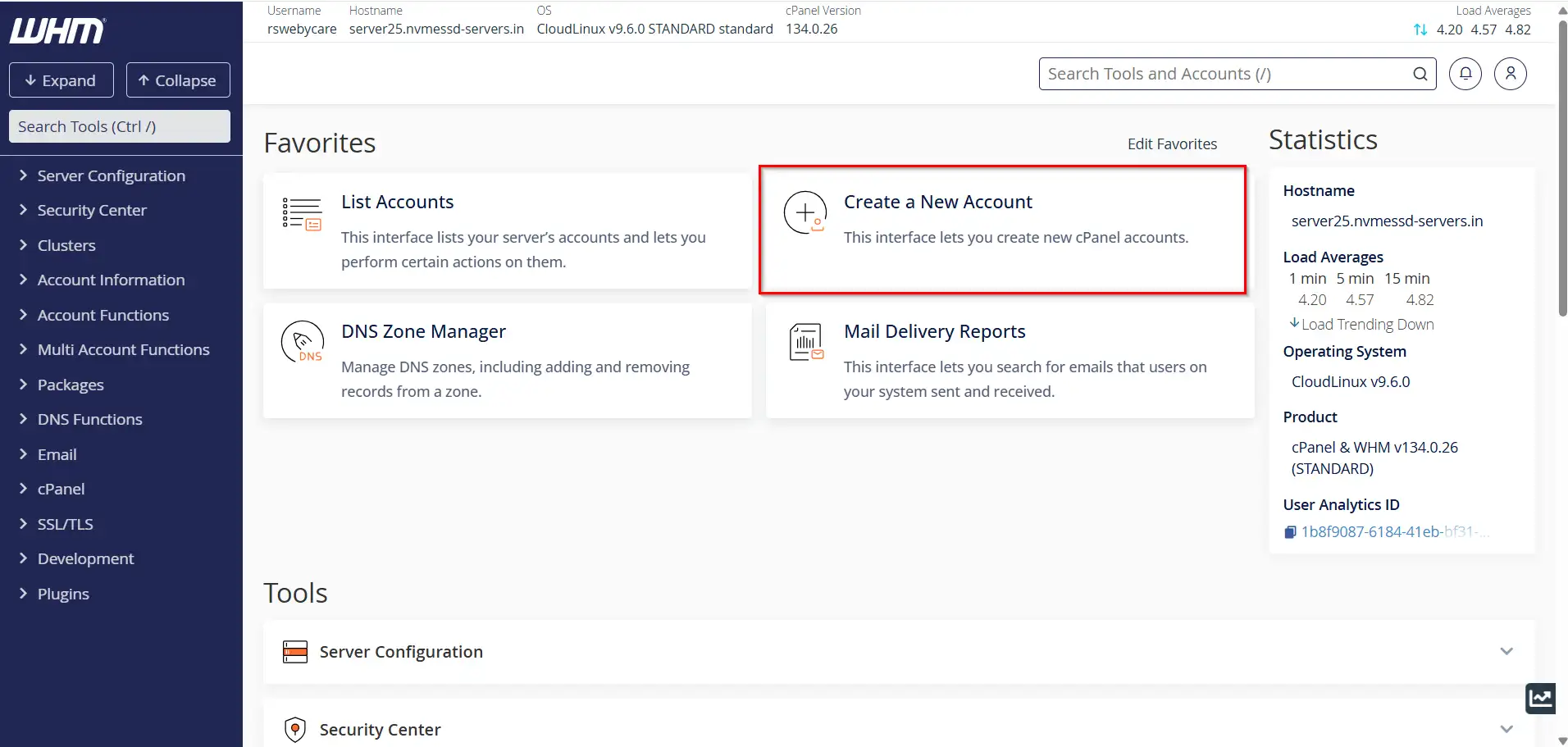Click the Server Configuration tools icon
The image size is (1568, 747).
coord(295,652)
